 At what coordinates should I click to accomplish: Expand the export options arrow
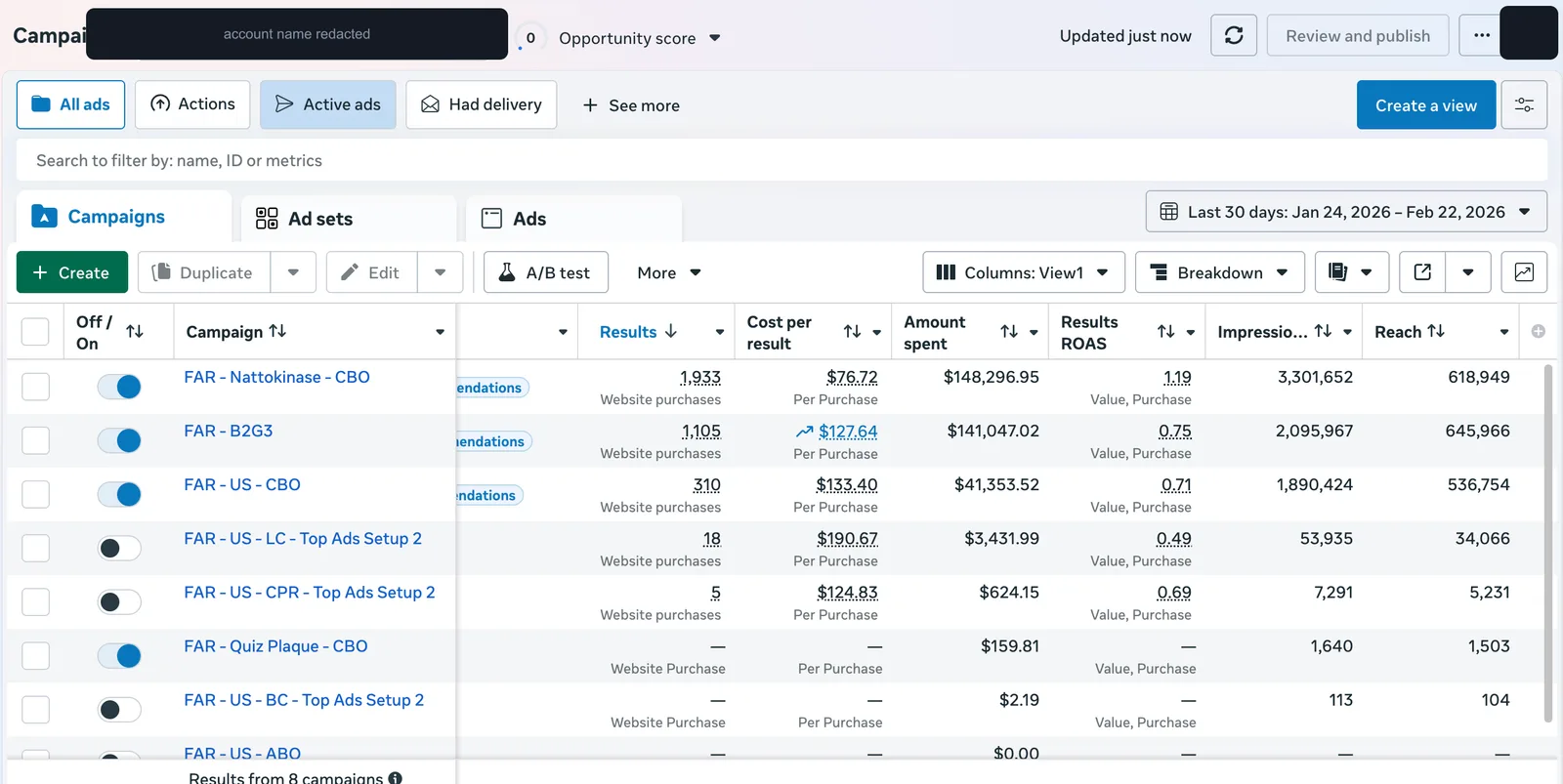tap(1468, 272)
